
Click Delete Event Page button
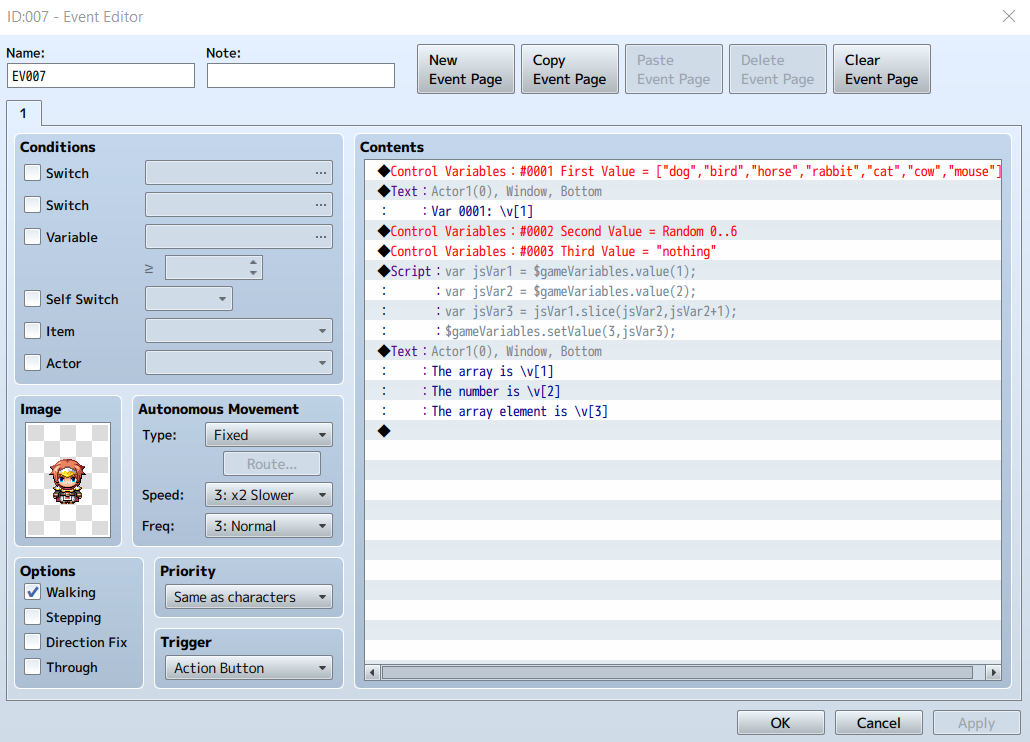[778, 69]
